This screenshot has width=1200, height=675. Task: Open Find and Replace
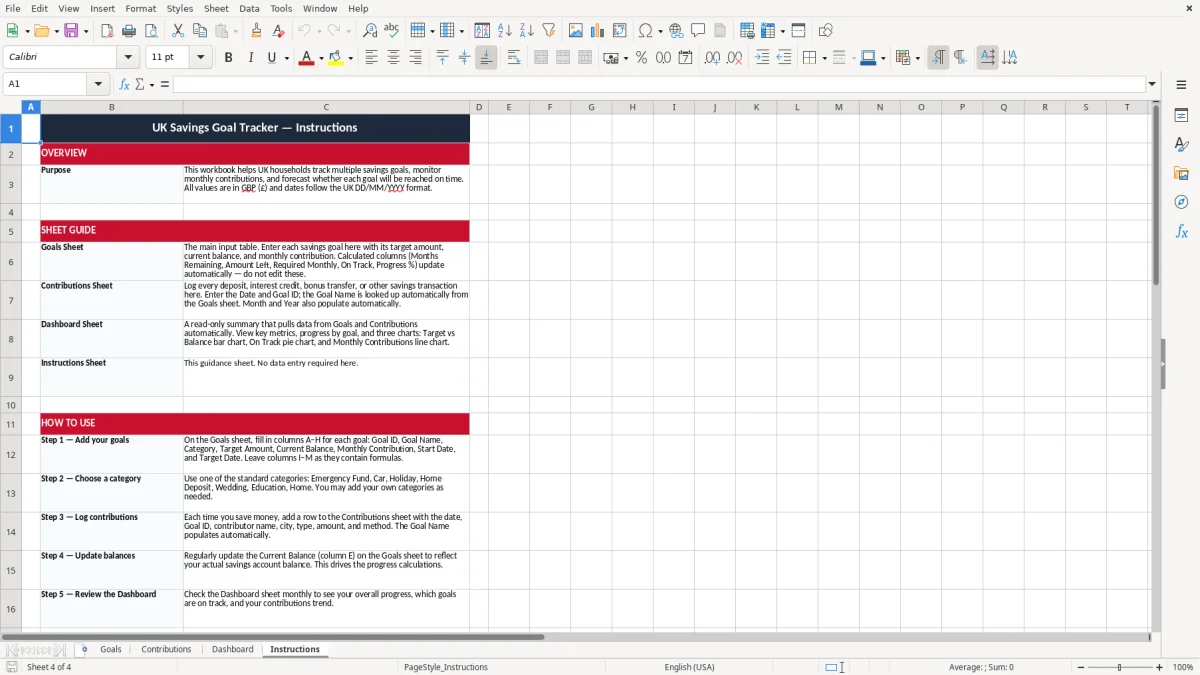(370, 31)
